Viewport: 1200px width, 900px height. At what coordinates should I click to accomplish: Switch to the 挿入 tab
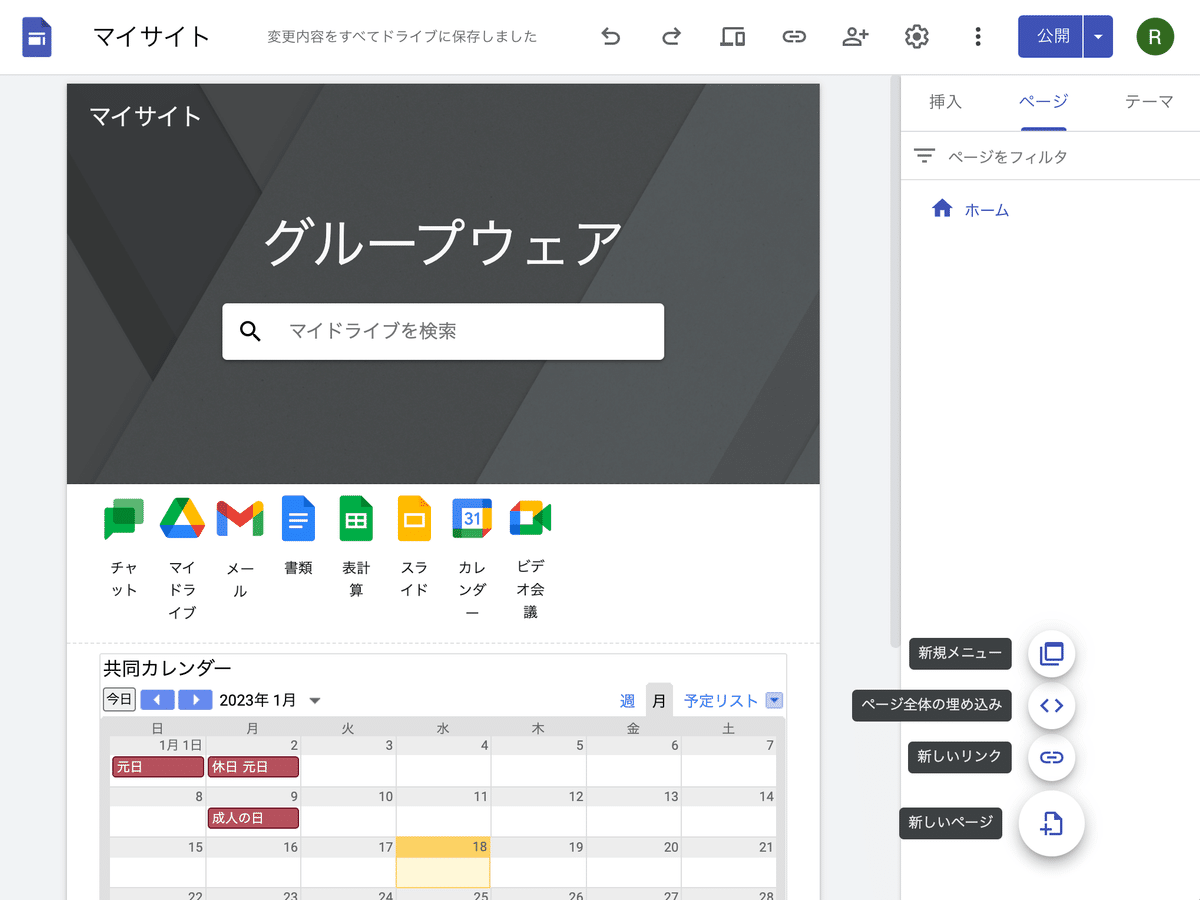pos(945,101)
